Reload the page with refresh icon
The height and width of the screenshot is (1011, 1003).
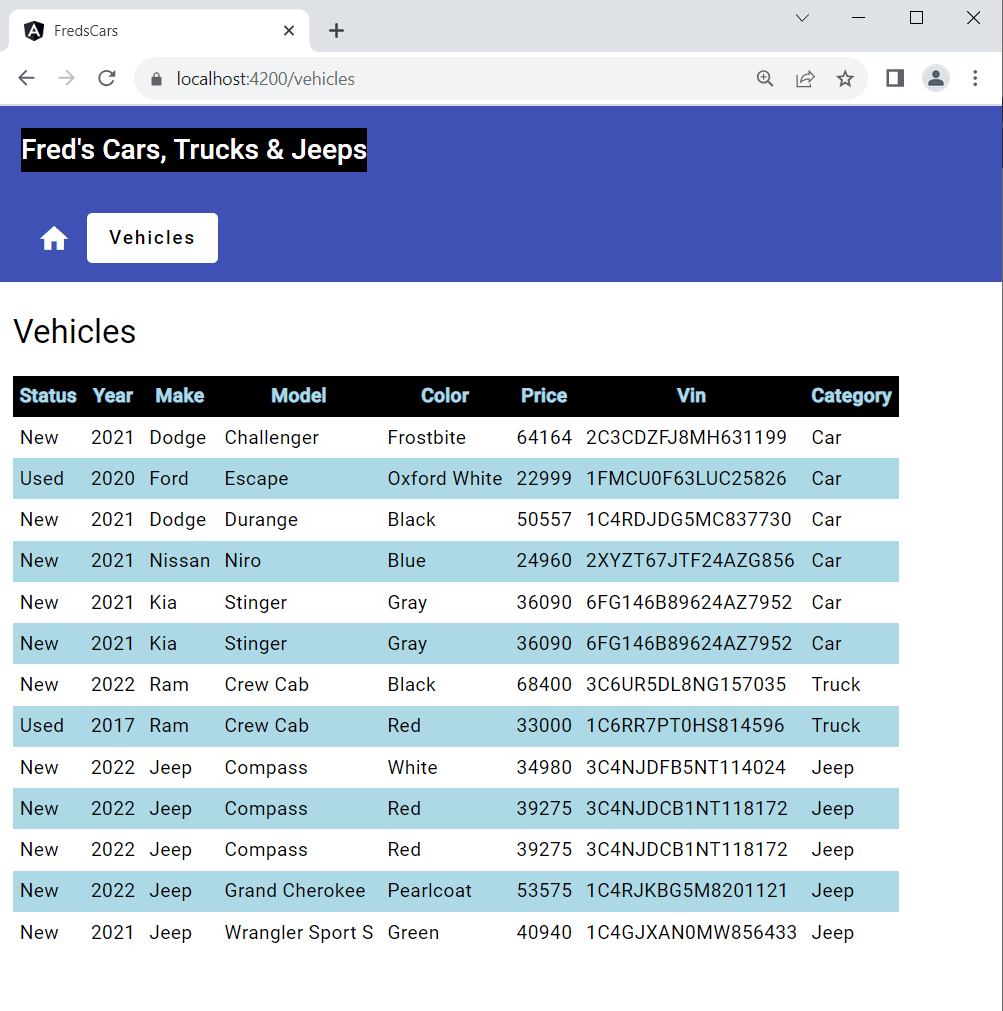coord(107,79)
